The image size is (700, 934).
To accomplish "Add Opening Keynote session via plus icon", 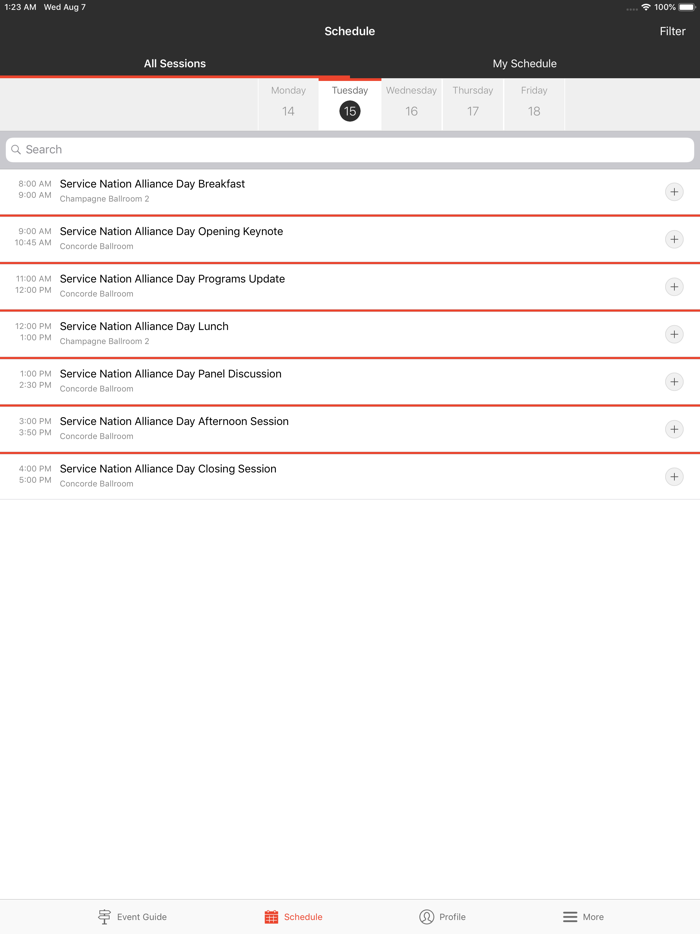I will point(674,239).
